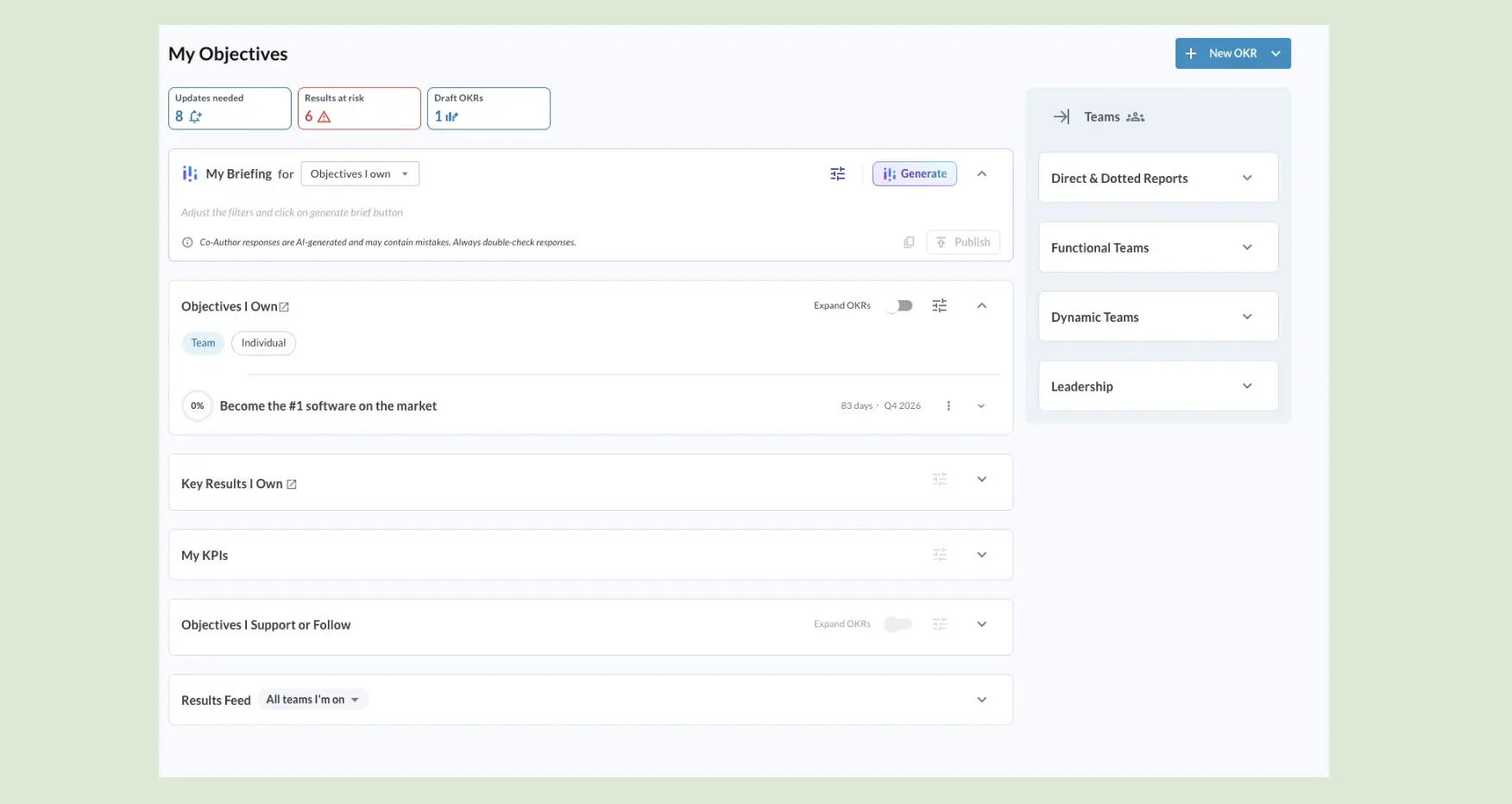
Task: Toggle Expand OKRs in Objectives I Support
Action: pos(898,625)
